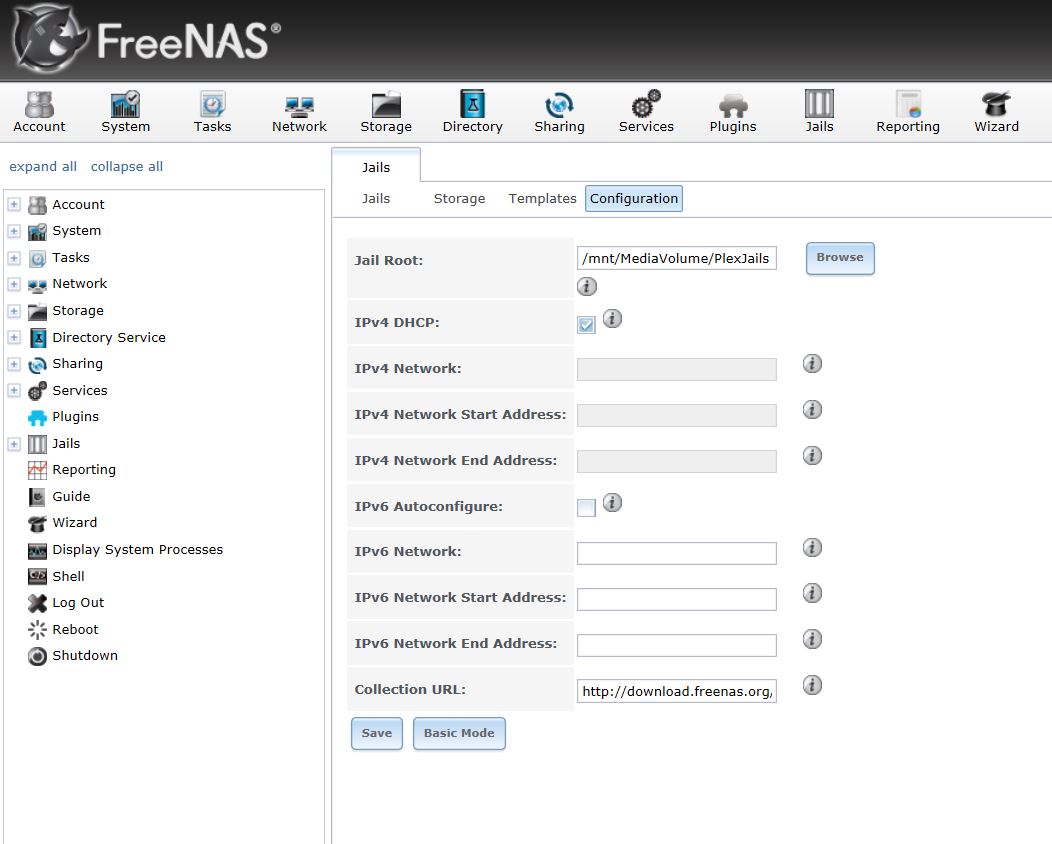Save the jail configuration
Screen dimensions: 1052x844
click(376, 733)
